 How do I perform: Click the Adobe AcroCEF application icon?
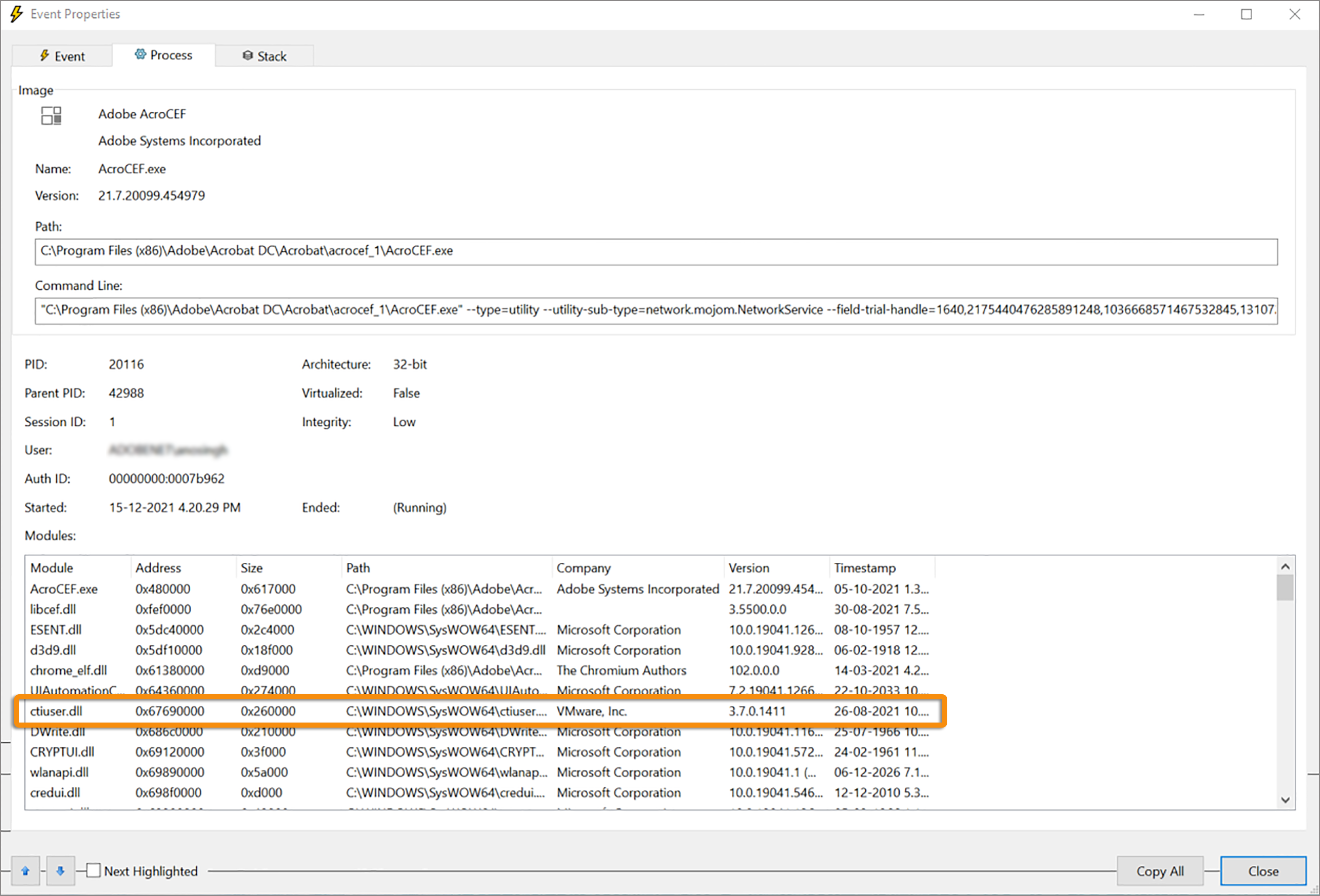click(x=51, y=115)
